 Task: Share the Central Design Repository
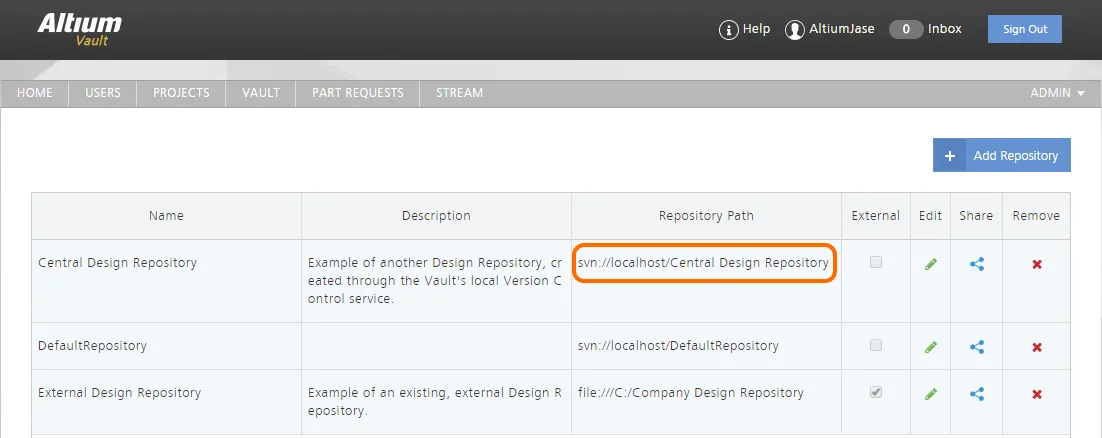pos(976,264)
